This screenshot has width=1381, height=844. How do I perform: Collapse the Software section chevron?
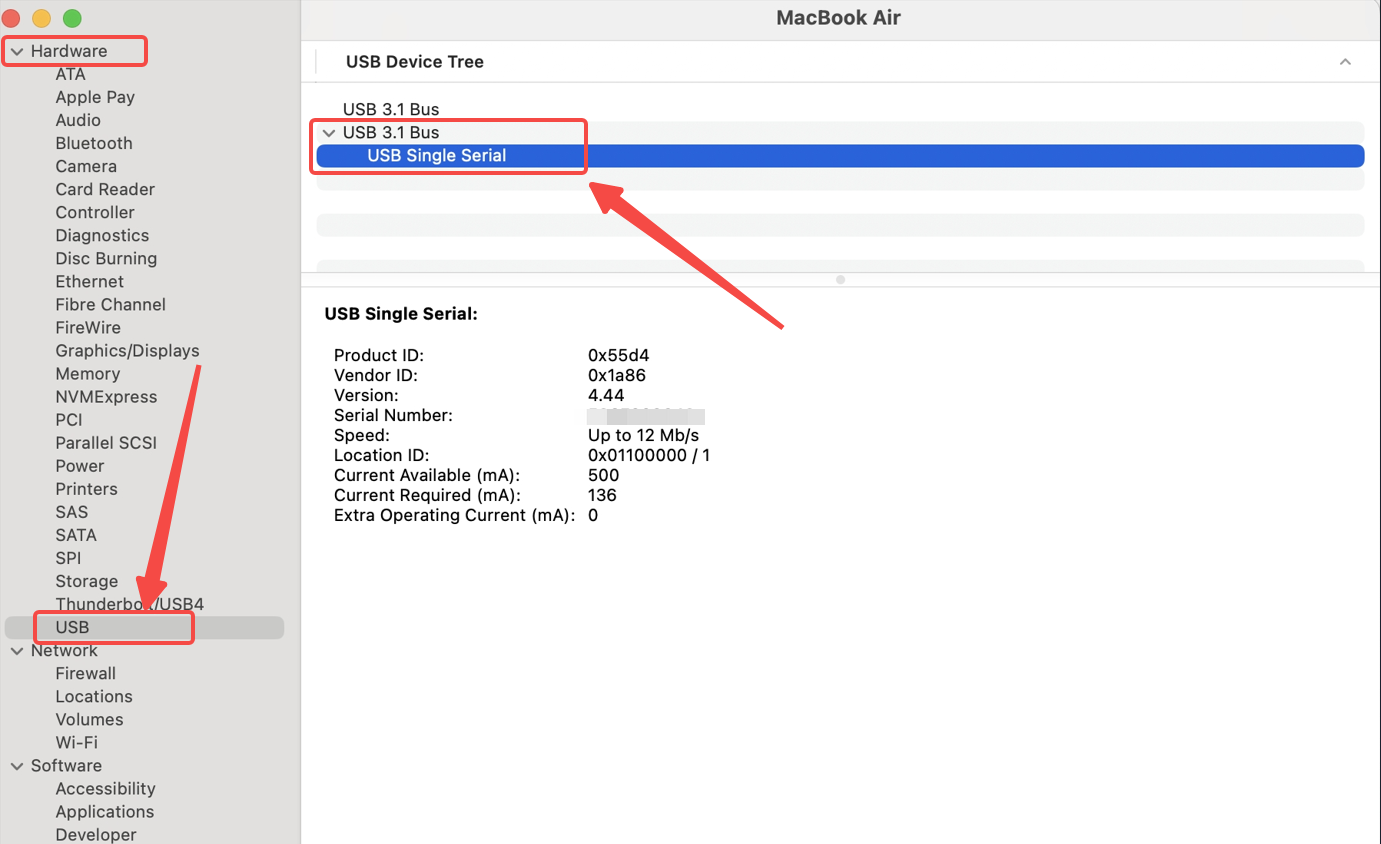[17, 766]
